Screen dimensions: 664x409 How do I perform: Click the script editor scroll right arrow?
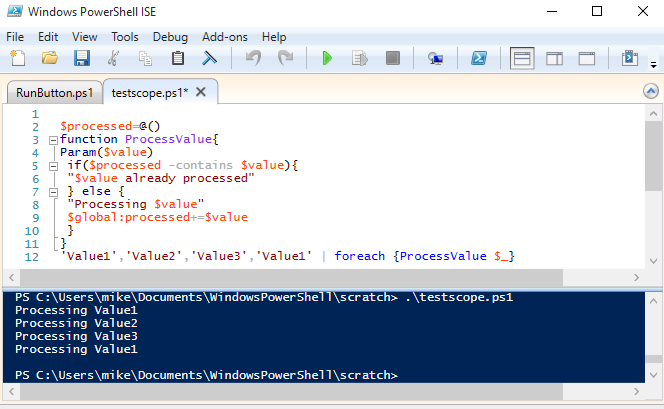636,277
